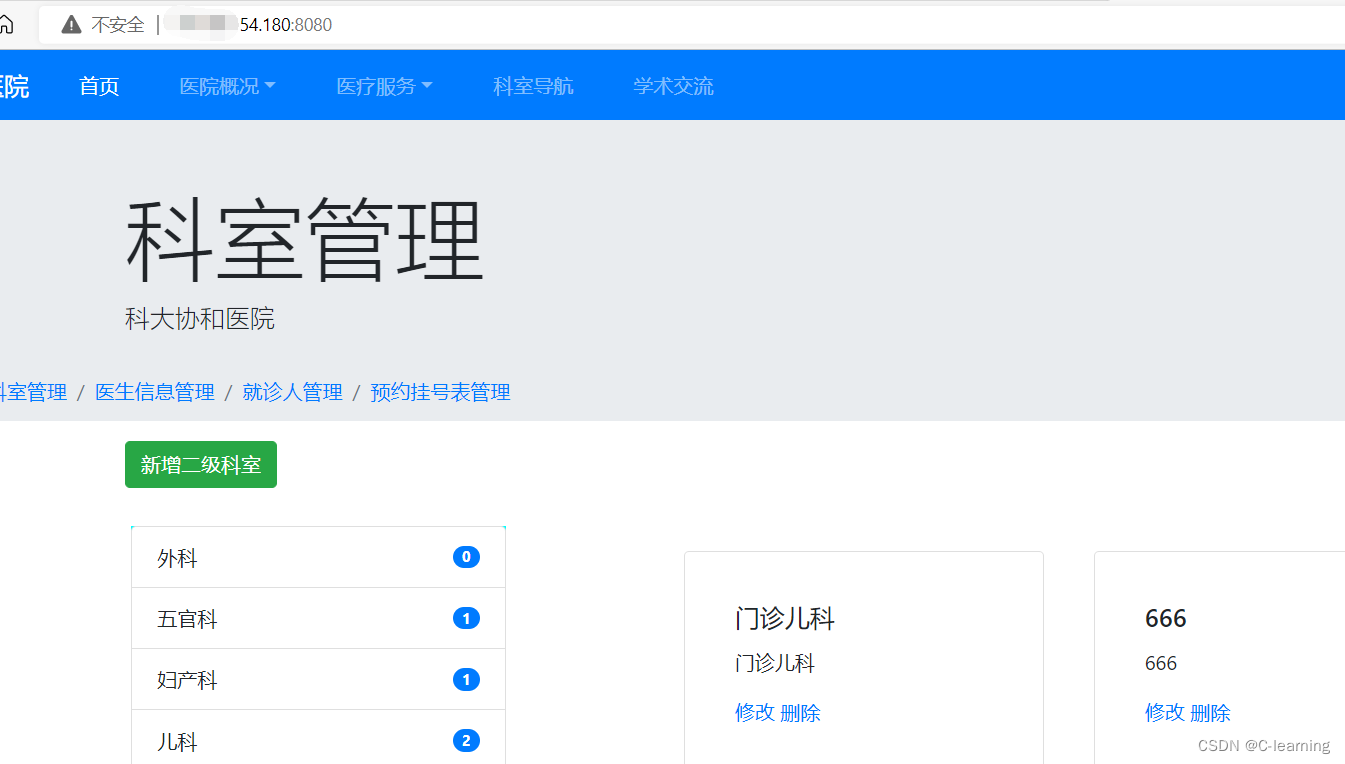Click the 科室管理 page heading

click(x=305, y=240)
